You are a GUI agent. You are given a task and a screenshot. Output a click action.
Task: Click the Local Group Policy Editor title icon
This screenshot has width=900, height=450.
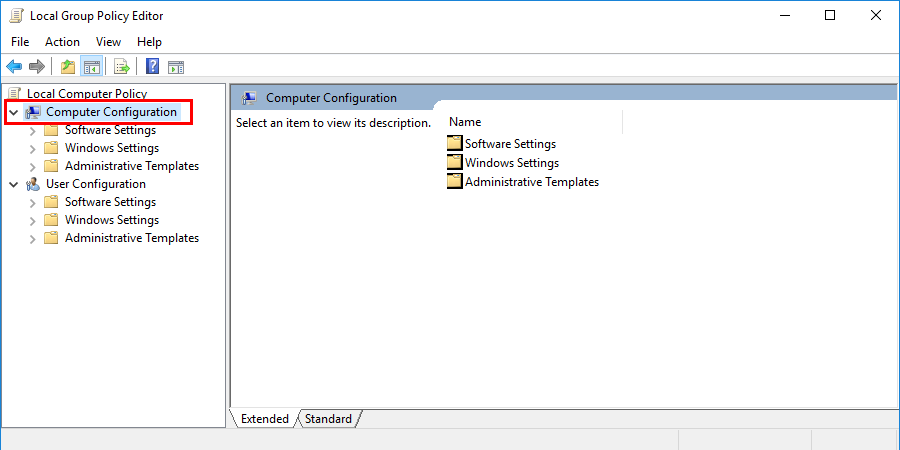coord(16,15)
